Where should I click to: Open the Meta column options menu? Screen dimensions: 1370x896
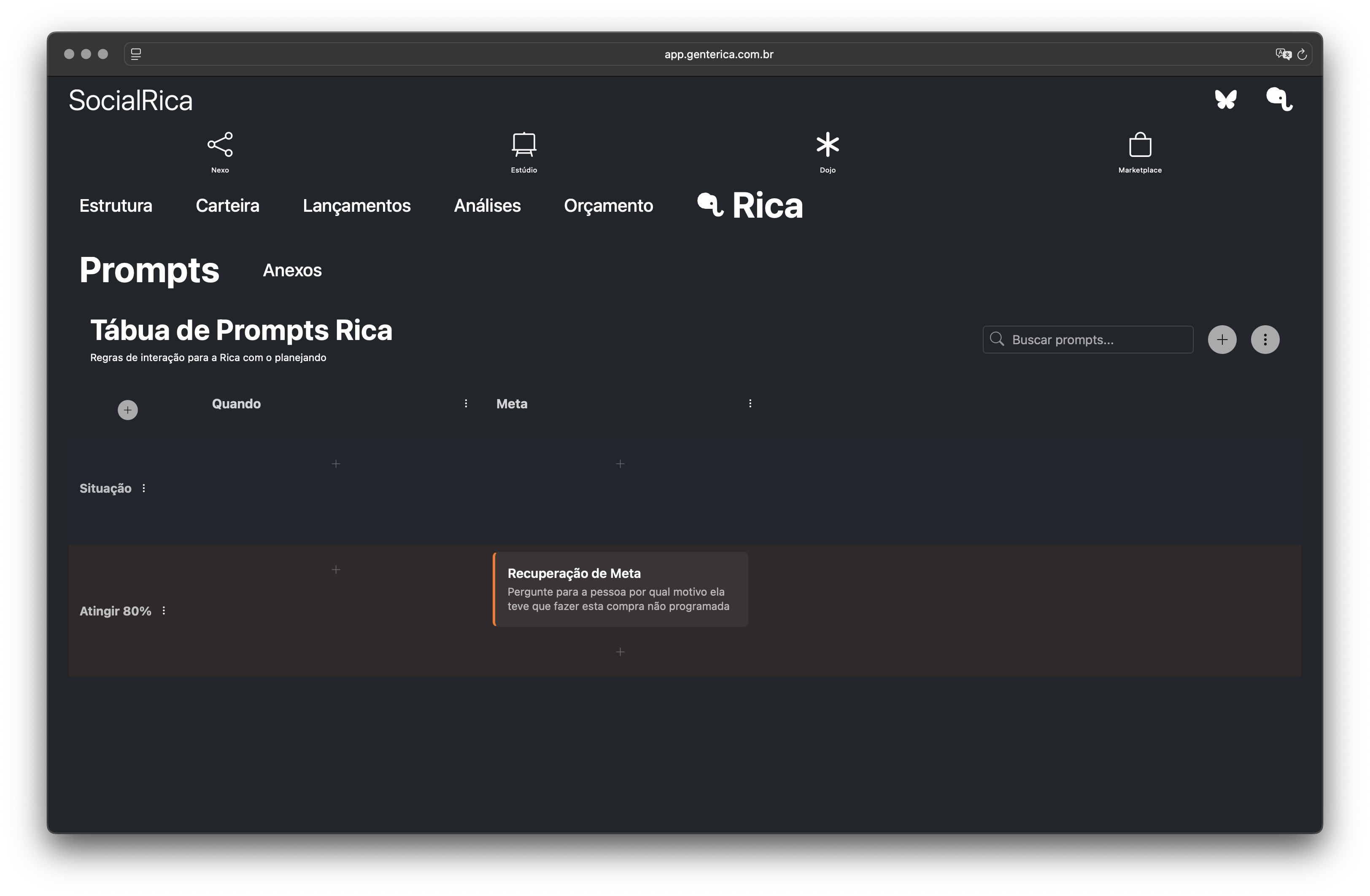pos(750,404)
